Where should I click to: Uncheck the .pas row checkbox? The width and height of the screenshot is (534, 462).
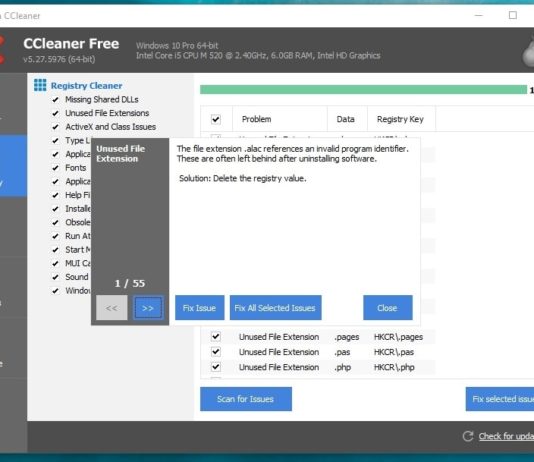[x=216, y=351]
